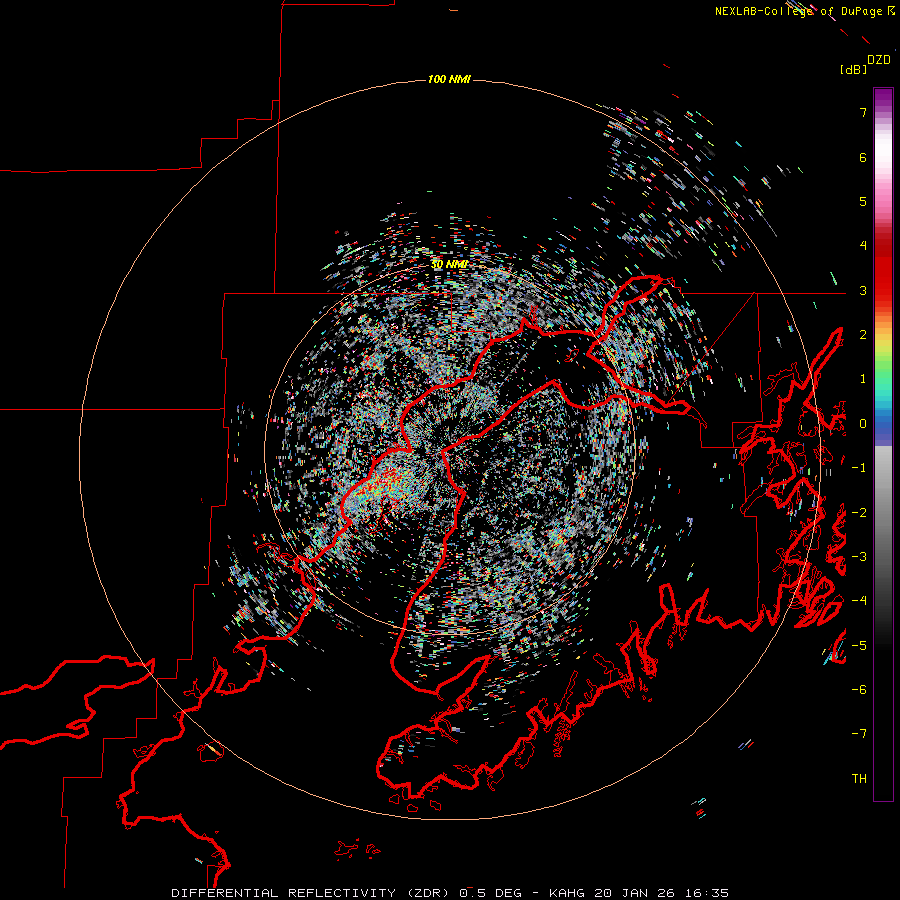Click the 20 JAN 26 date in caption
900x900 pixels.
click(x=634, y=893)
